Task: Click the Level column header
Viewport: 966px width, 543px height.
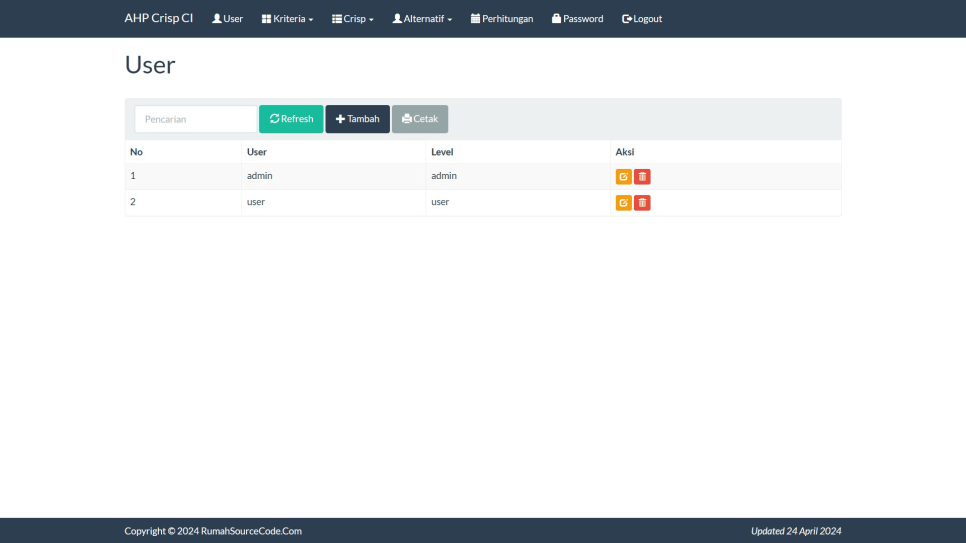Action: coord(443,152)
